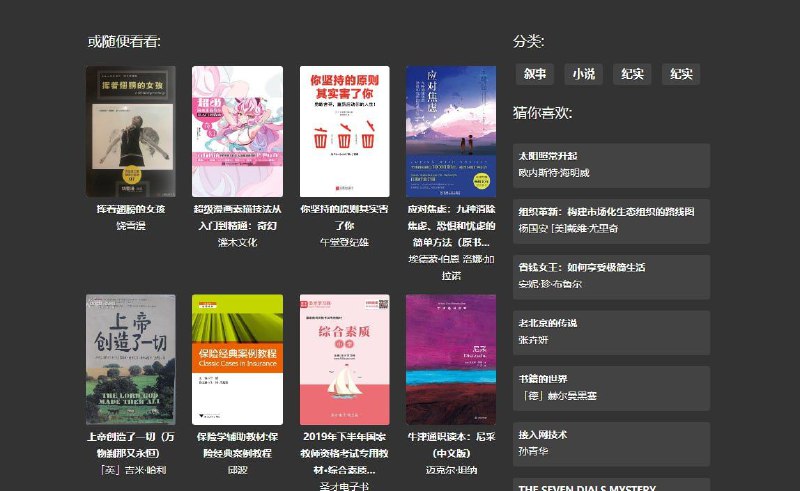Click author name 迈克尔·坦纳
Viewport: 800px width, 491px height.
[x=451, y=470]
